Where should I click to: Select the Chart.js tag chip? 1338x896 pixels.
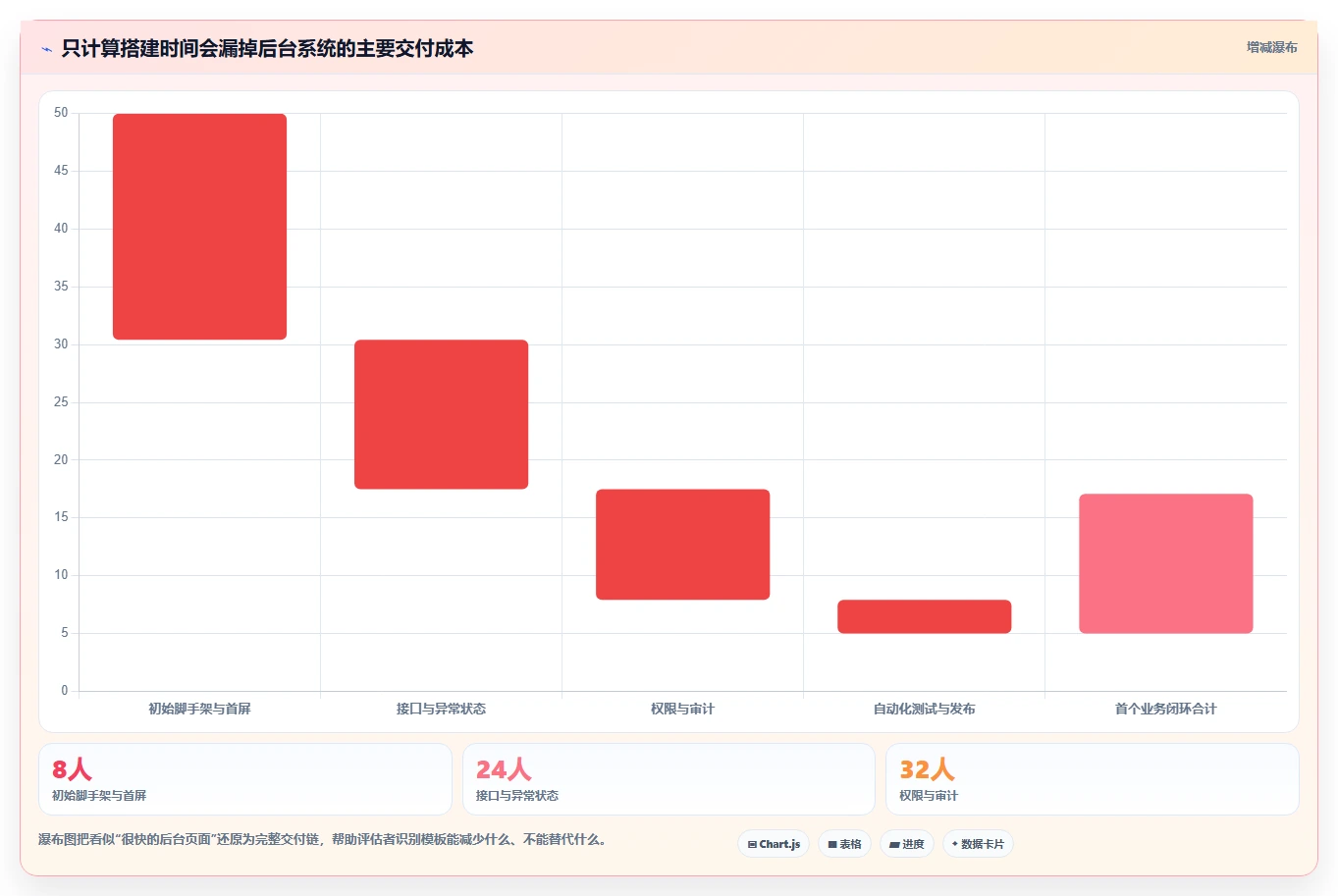point(774,844)
